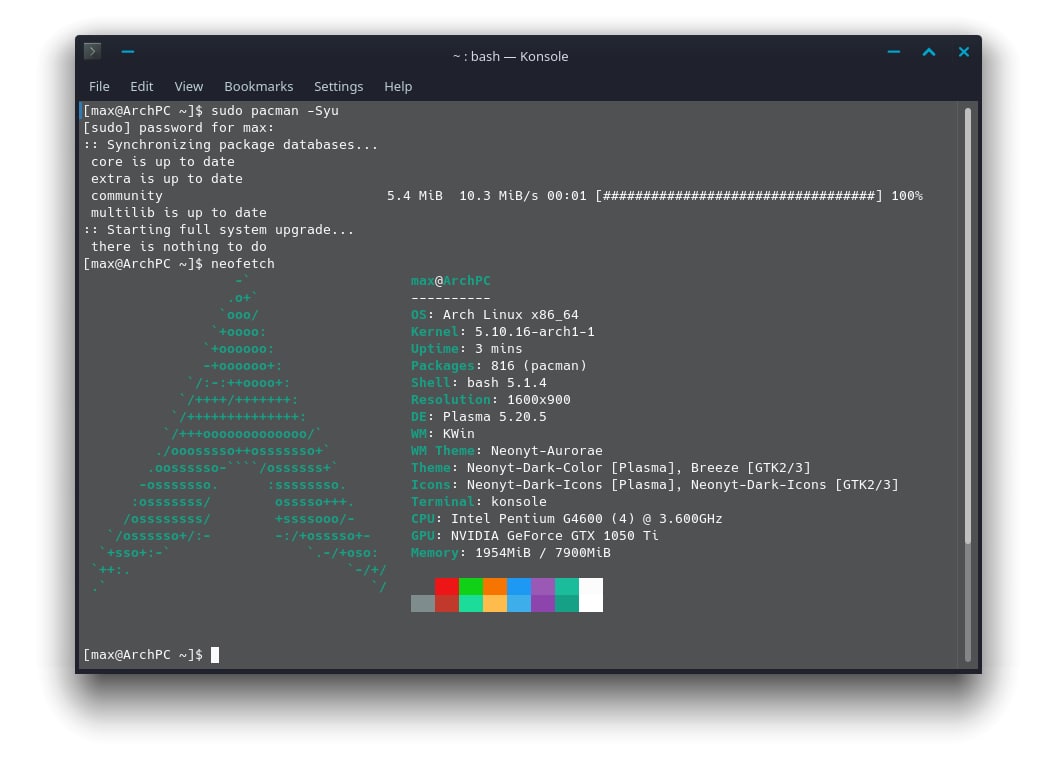1057x759 pixels.
Task: Click the white color block
Action: [x=591, y=595]
